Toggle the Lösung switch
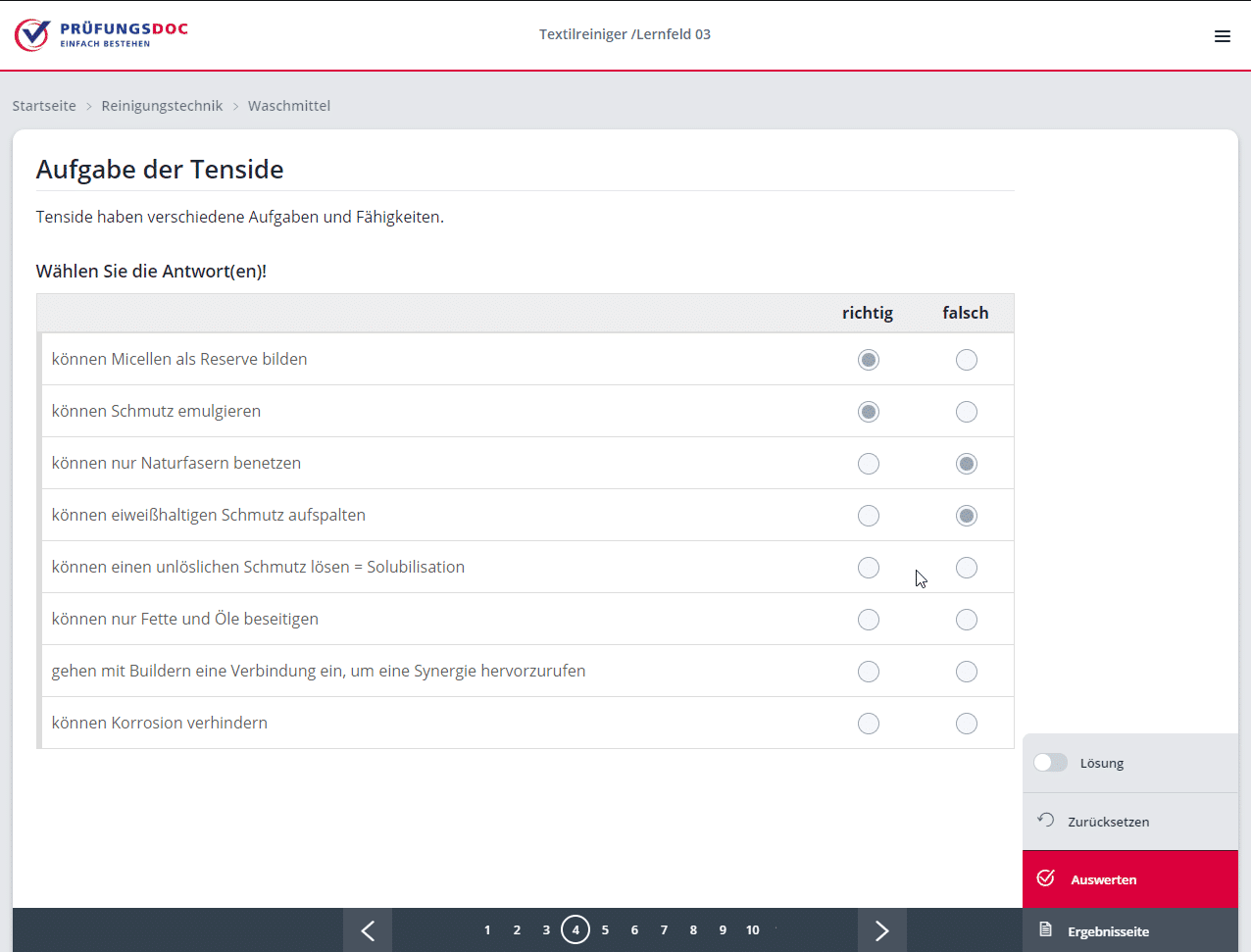 pos(1050,763)
